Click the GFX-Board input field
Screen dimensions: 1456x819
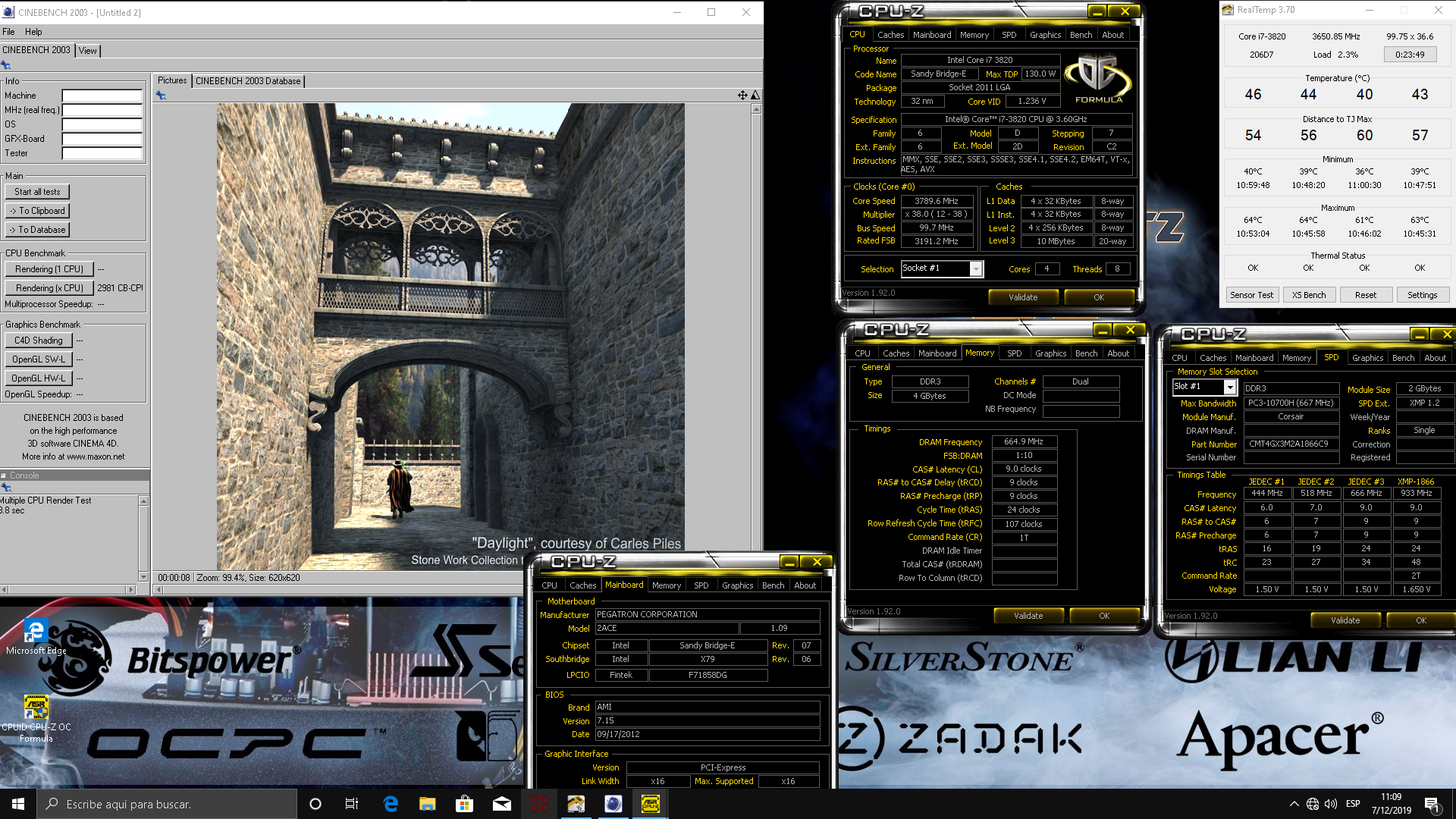(102, 139)
